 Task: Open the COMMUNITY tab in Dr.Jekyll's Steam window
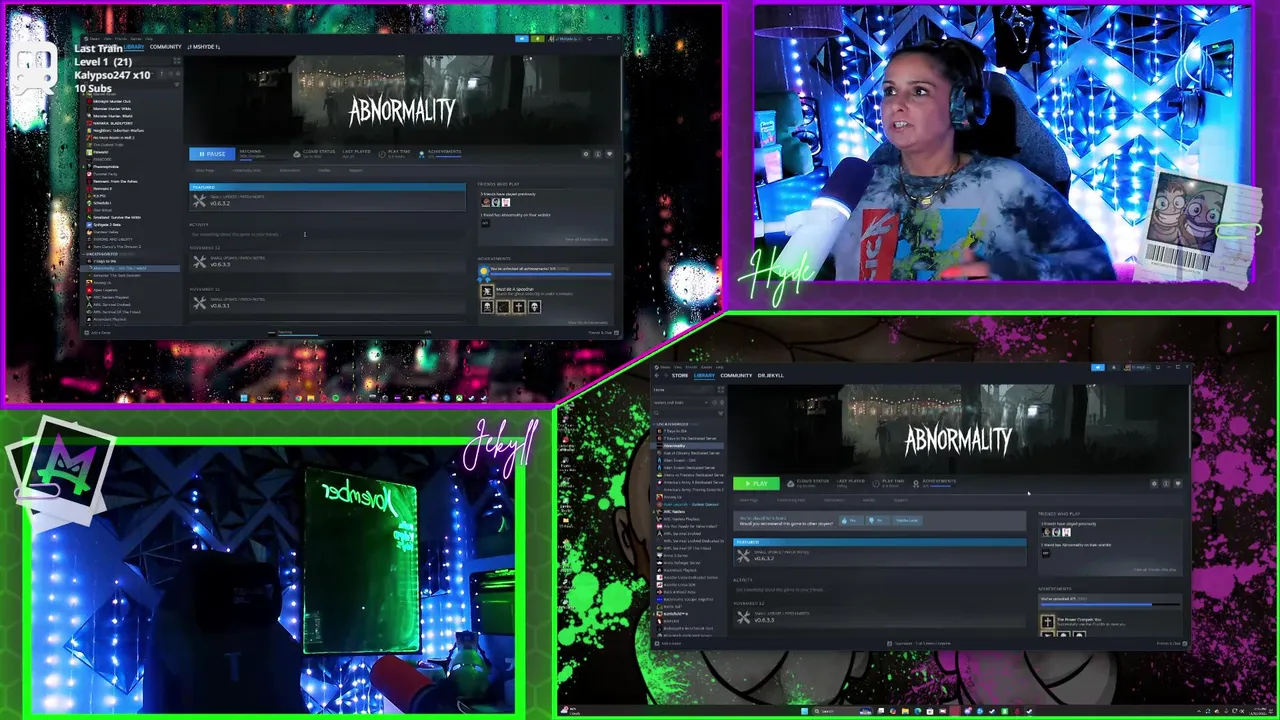coord(736,375)
